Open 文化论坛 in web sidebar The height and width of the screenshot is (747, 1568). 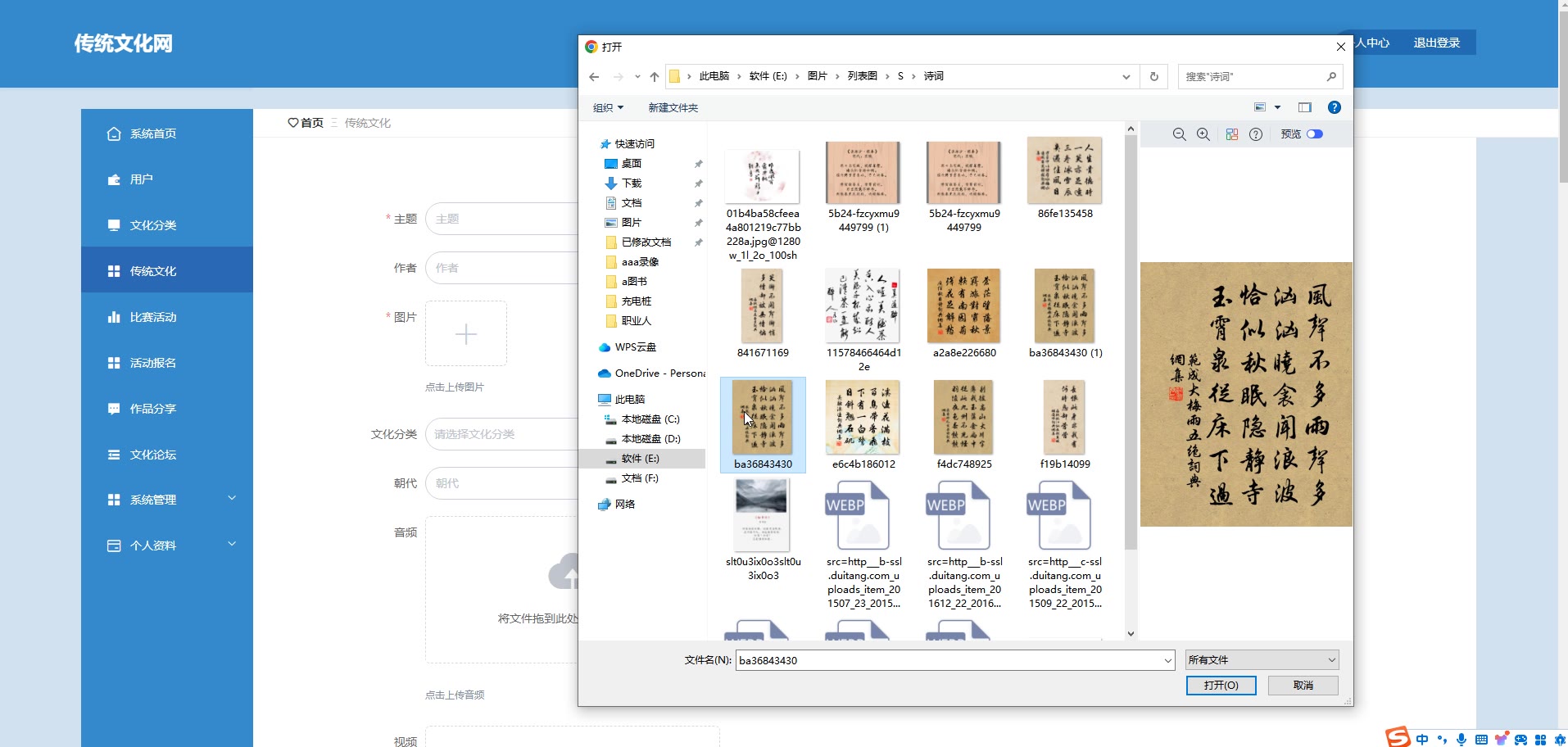click(167, 455)
